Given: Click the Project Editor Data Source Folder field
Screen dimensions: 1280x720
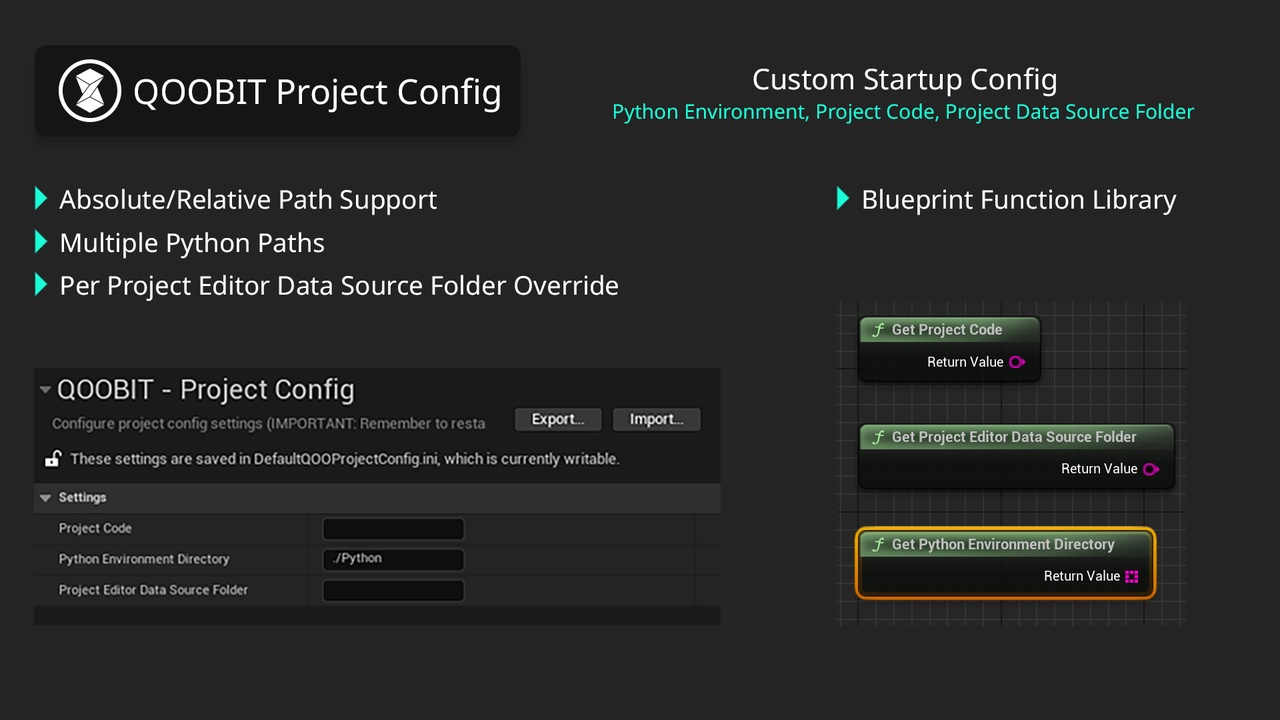Looking at the screenshot, I should (x=393, y=590).
